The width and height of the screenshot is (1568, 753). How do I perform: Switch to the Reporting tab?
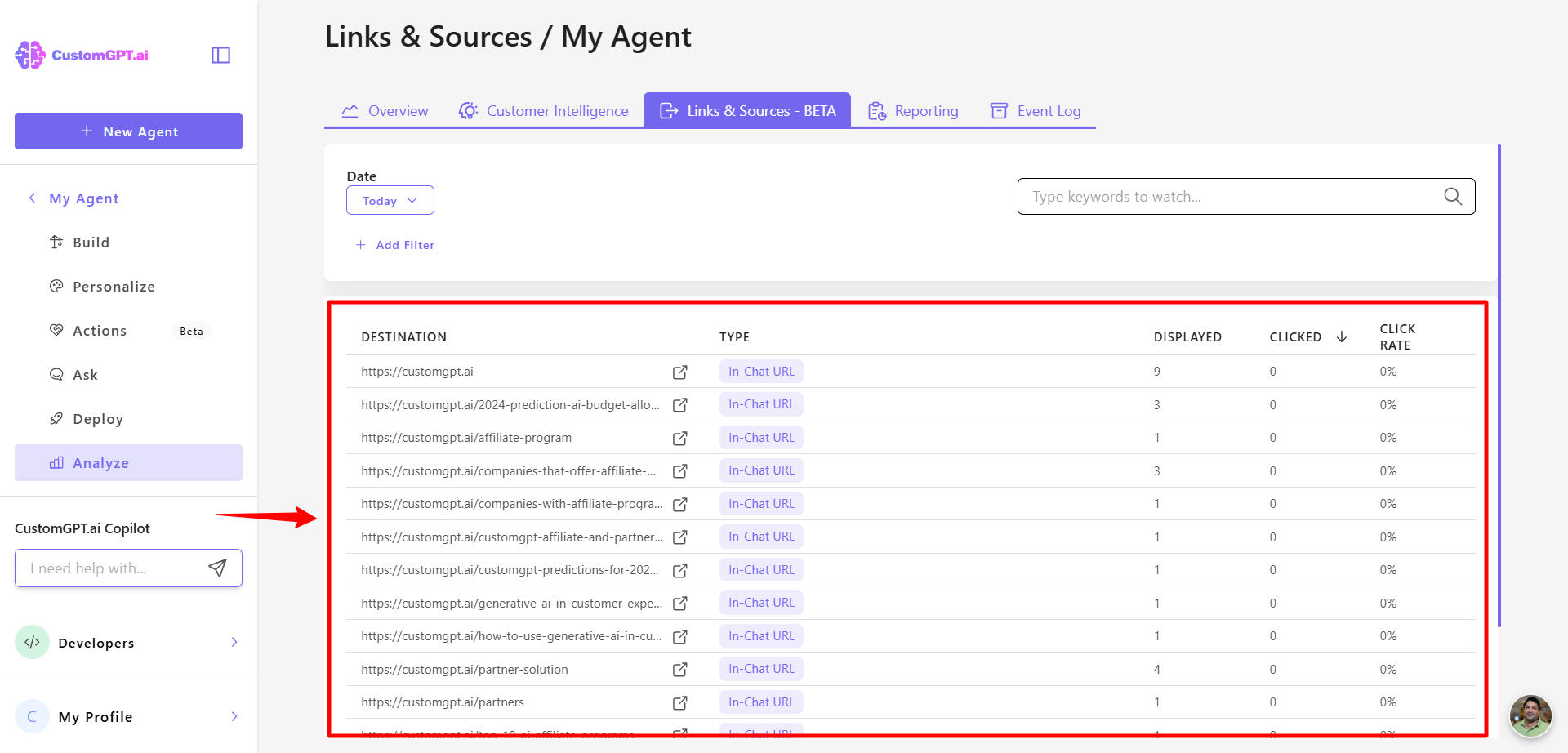(913, 110)
